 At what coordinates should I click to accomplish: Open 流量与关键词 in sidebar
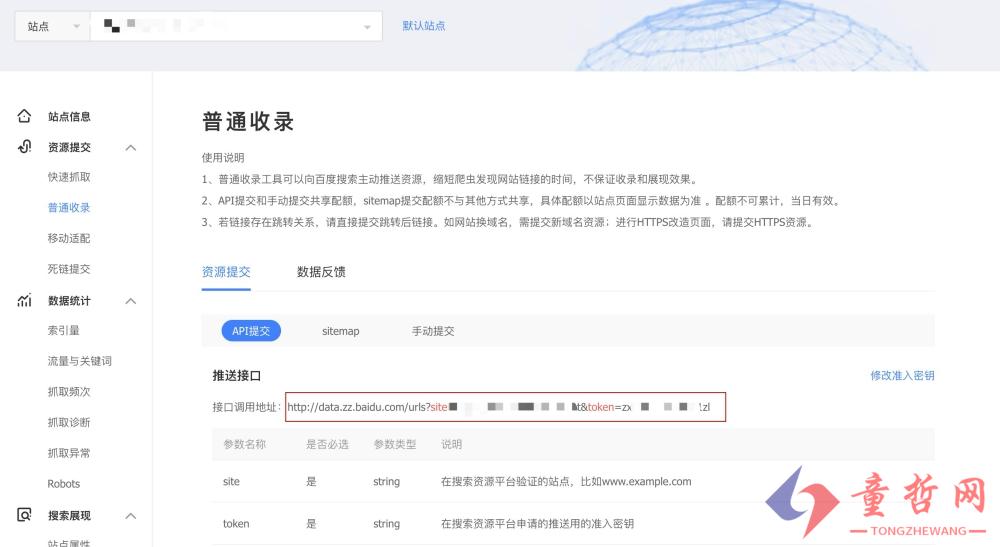80,361
